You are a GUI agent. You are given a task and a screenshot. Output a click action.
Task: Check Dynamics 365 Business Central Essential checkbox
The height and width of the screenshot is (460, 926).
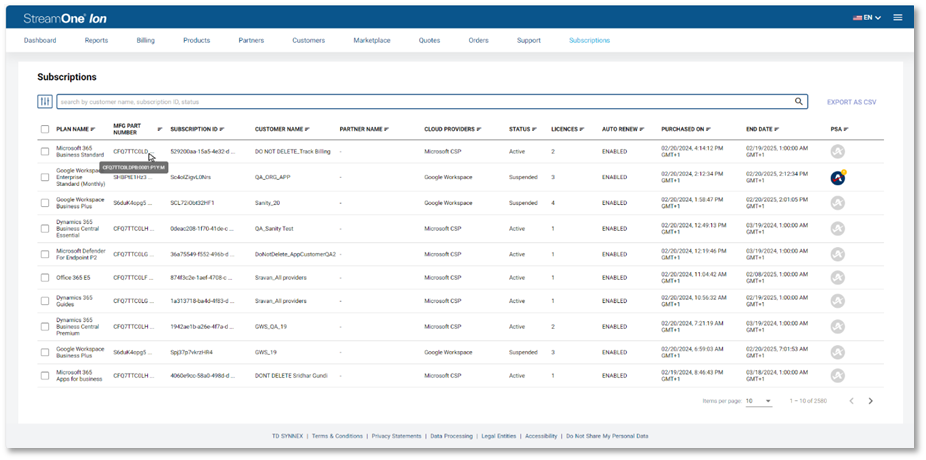point(45,229)
